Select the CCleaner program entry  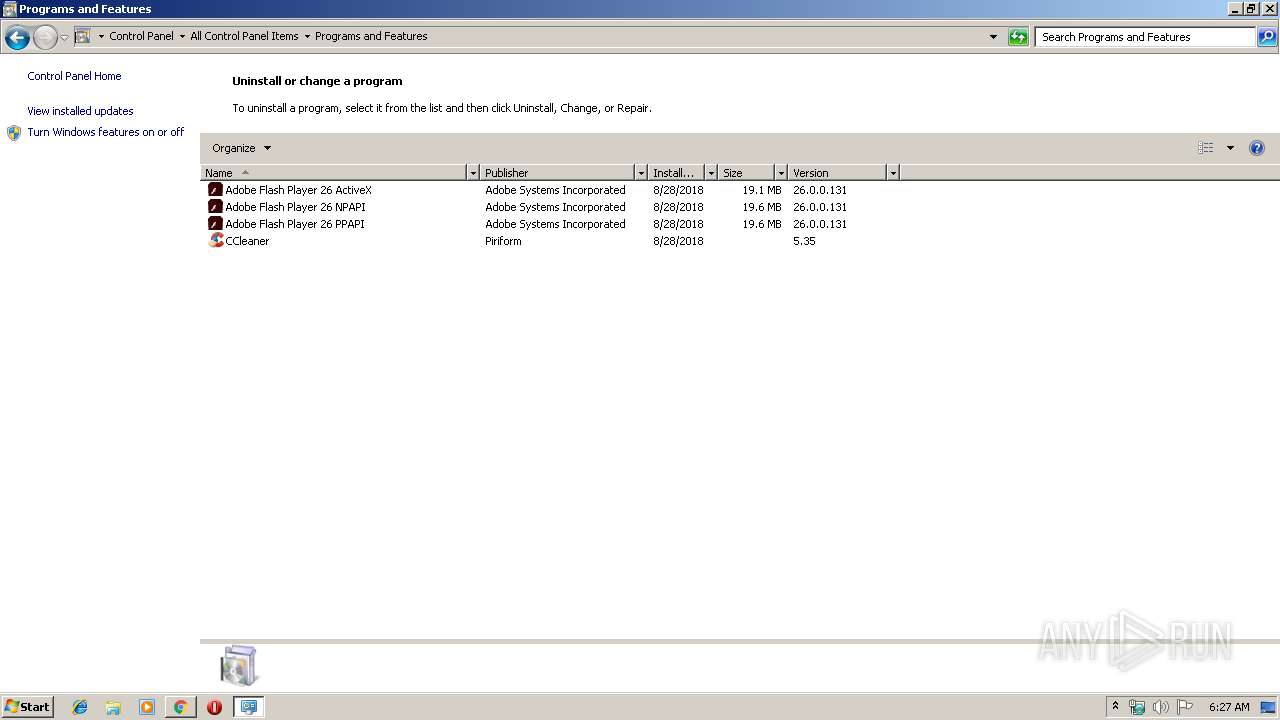point(247,241)
